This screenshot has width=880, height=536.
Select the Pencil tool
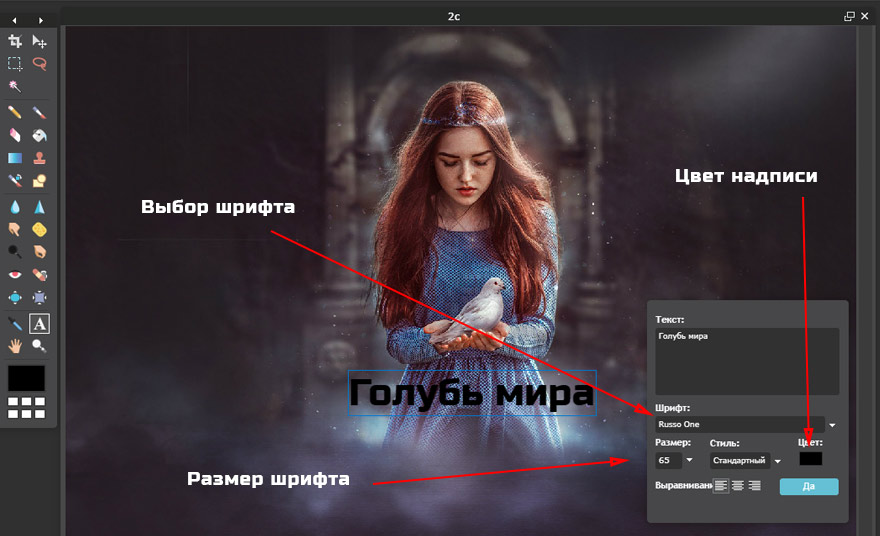coord(15,113)
